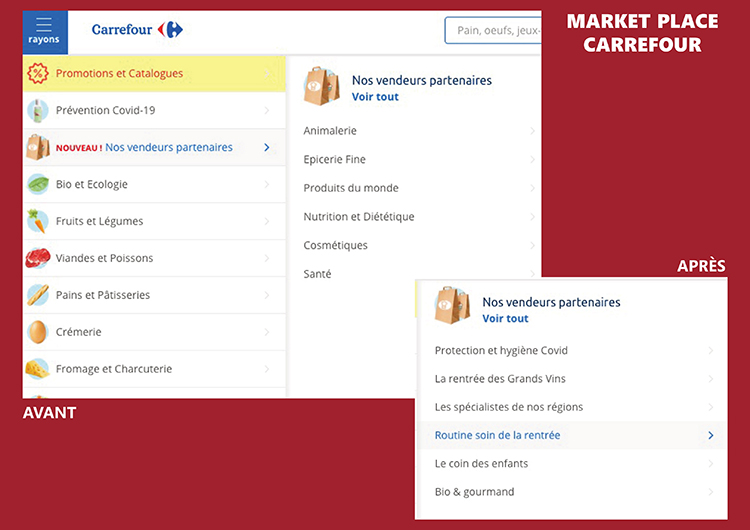This screenshot has width=750, height=530.
Task: Open the rayons hamburger menu
Action: (45, 32)
